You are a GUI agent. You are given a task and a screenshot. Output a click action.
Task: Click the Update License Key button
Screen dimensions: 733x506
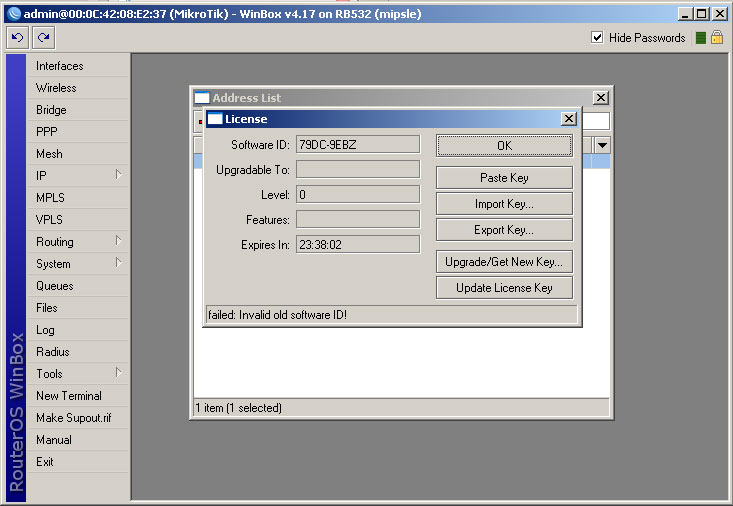coord(504,288)
